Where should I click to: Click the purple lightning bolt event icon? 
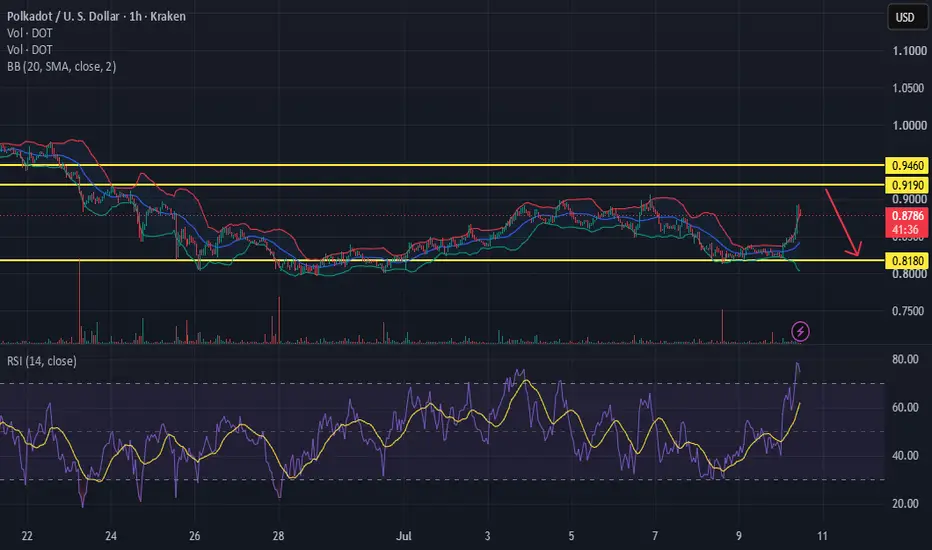(800, 331)
